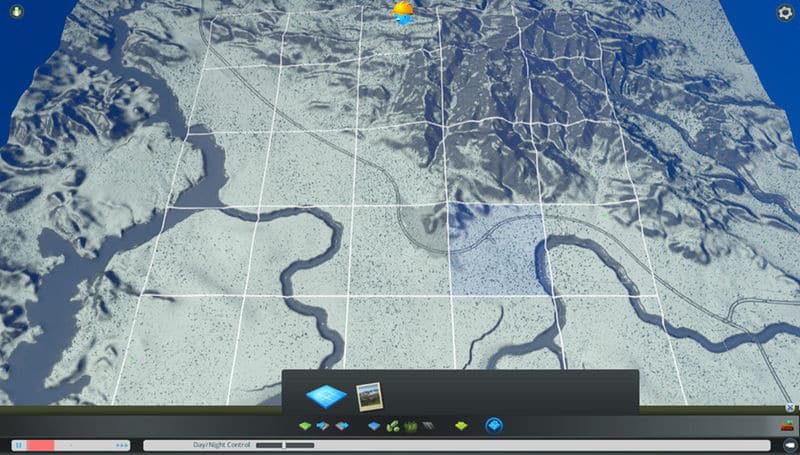800x455 pixels.
Task: Open the map snapshot photo tool
Action: pos(369,394)
